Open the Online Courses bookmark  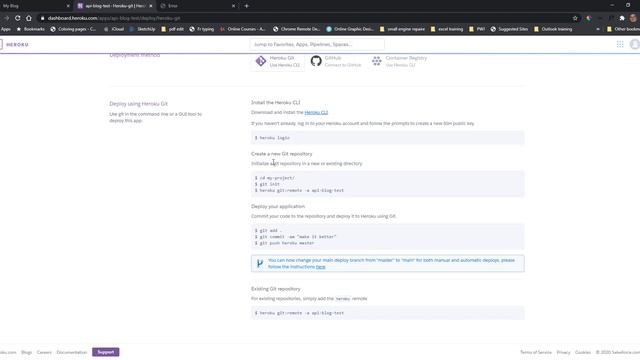click(x=243, y=29)
